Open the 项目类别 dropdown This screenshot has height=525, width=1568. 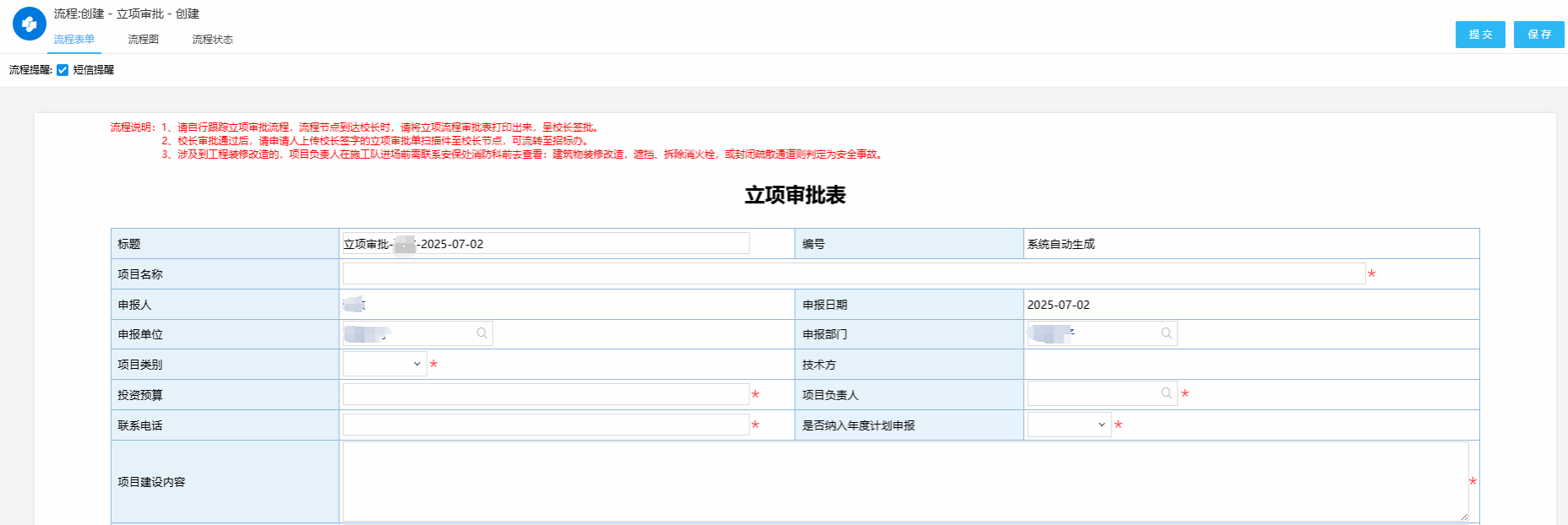[x=384, y=364]
